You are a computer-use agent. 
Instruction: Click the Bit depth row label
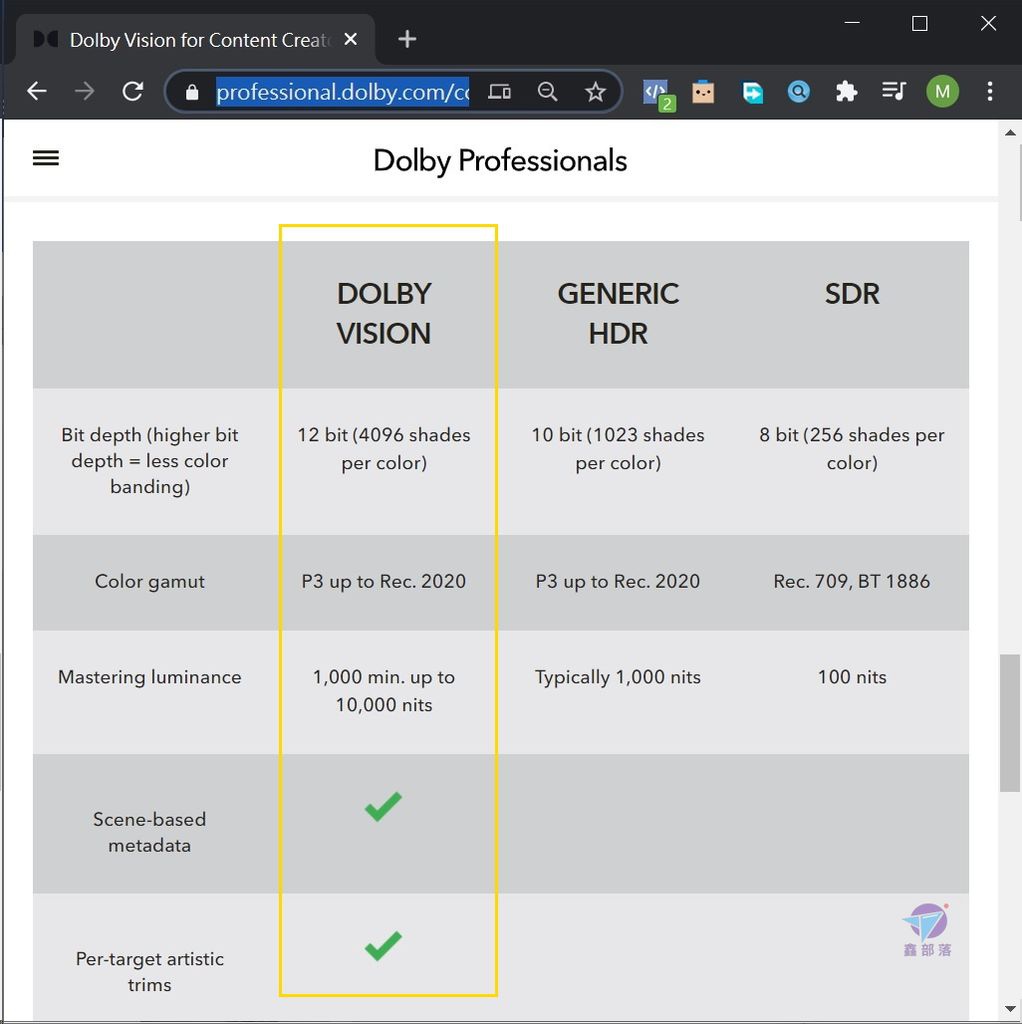[150, 460]
